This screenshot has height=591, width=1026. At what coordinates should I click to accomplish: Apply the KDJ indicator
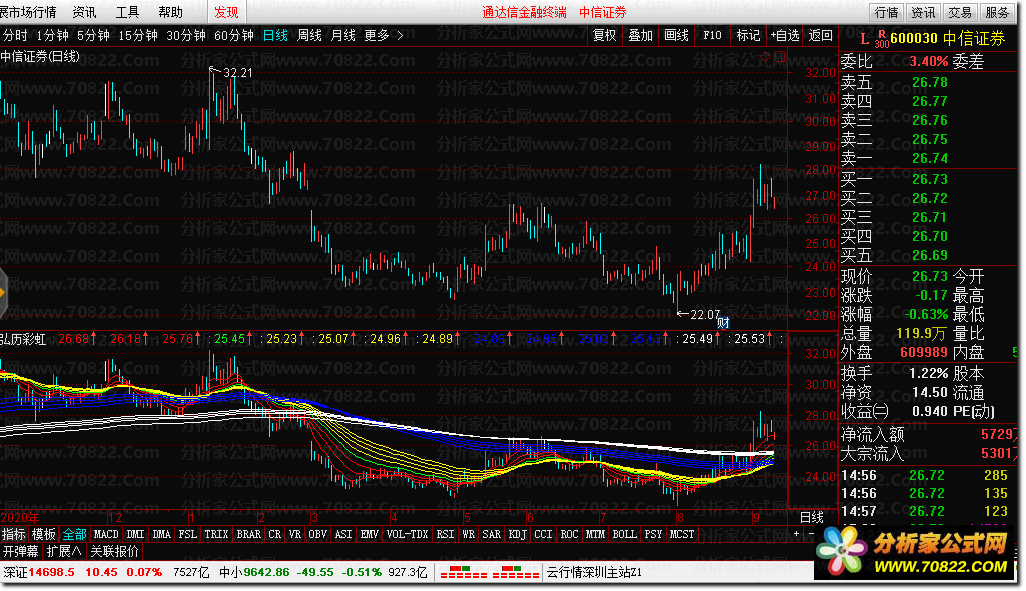[x=518, y=534]
